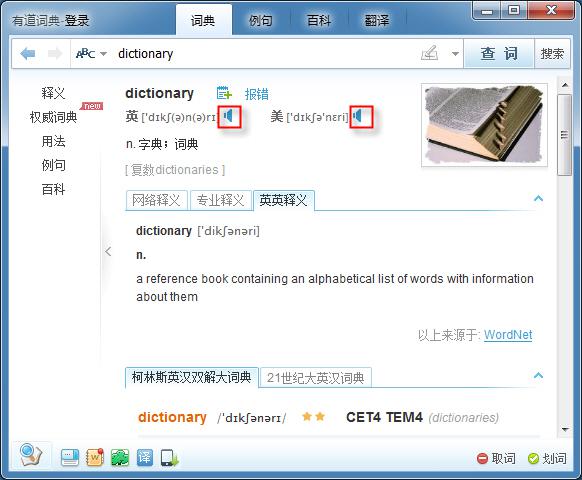Open mini window magnifier icon at bottom
582x480 pixels.
pyautogui.click(x=31, y=455)
